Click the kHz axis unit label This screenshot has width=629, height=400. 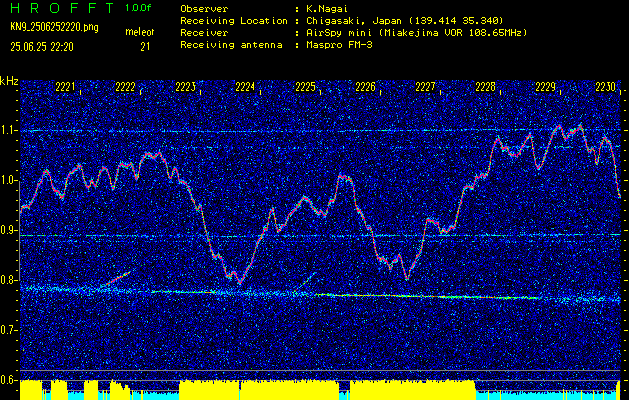point(9,81)
